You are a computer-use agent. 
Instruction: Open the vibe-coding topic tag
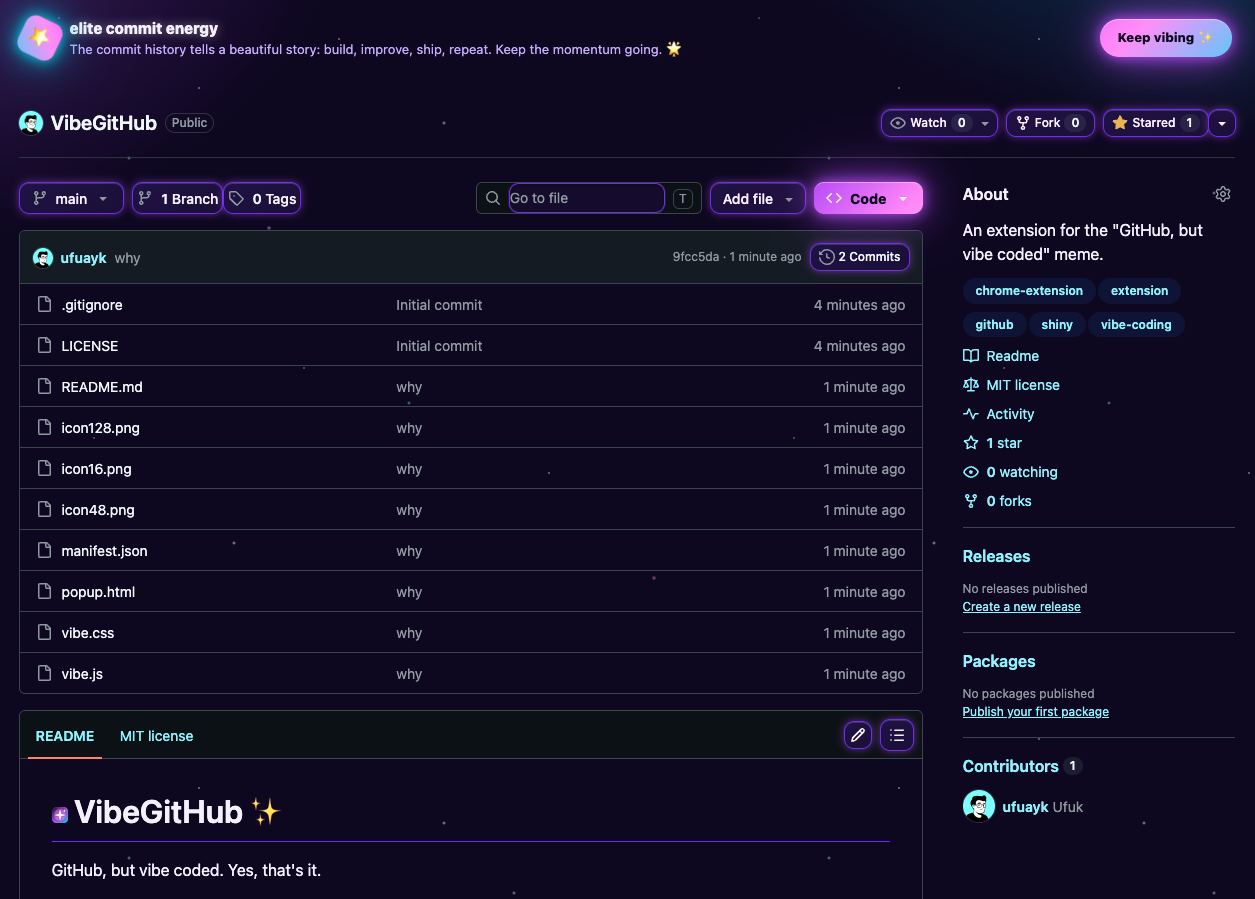(x=1136, y=325)
